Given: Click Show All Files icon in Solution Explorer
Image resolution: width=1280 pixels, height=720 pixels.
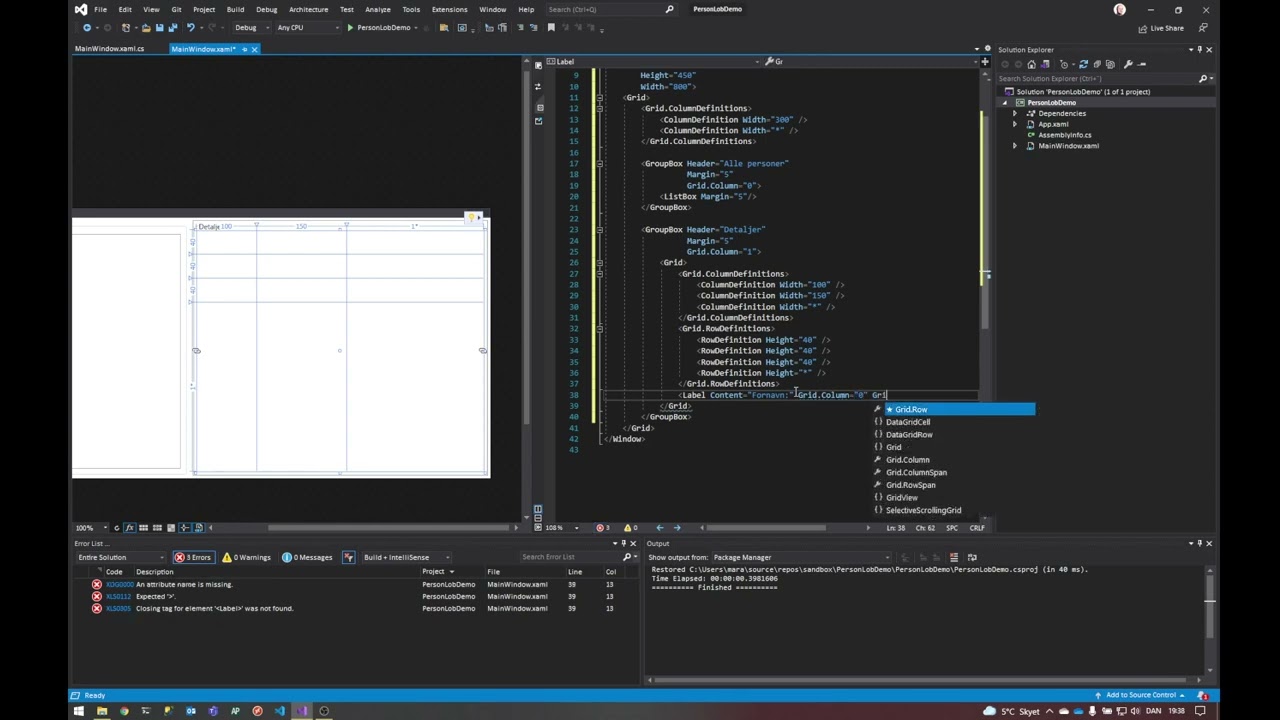Looking at the screenshot, I should [x=1110, y=64].
